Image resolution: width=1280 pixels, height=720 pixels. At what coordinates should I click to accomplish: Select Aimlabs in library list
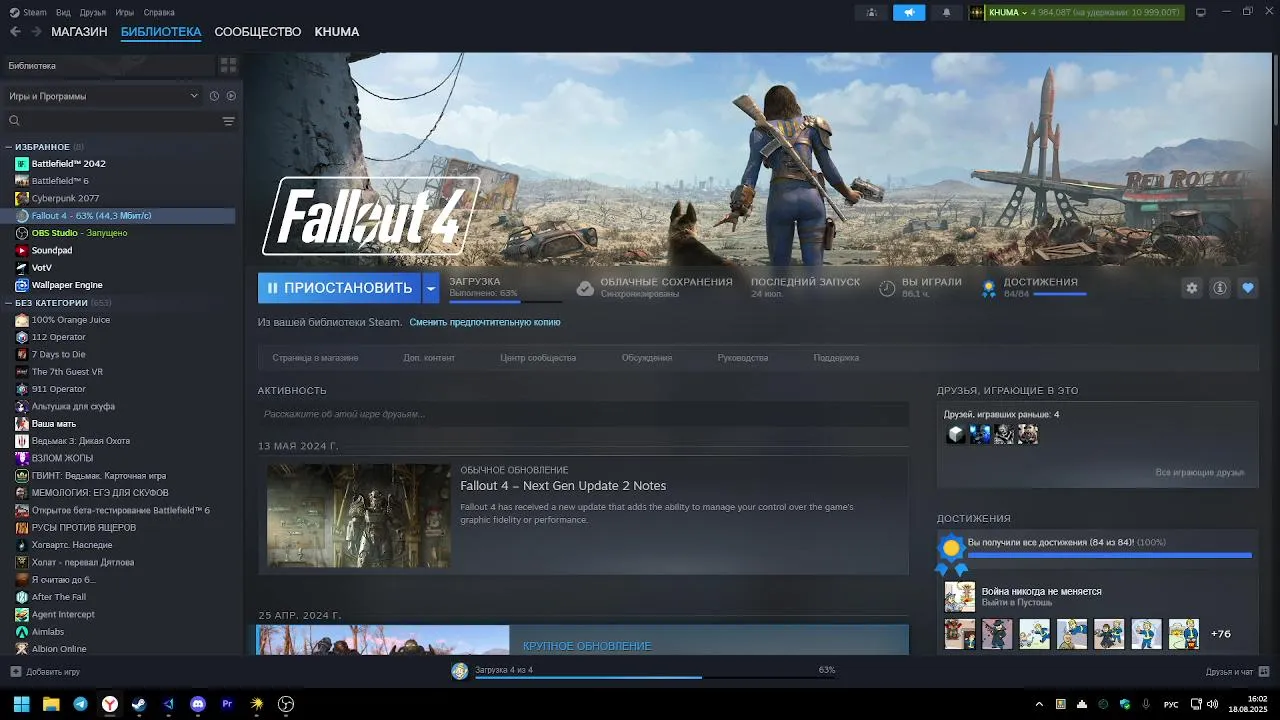pos(47,632)
